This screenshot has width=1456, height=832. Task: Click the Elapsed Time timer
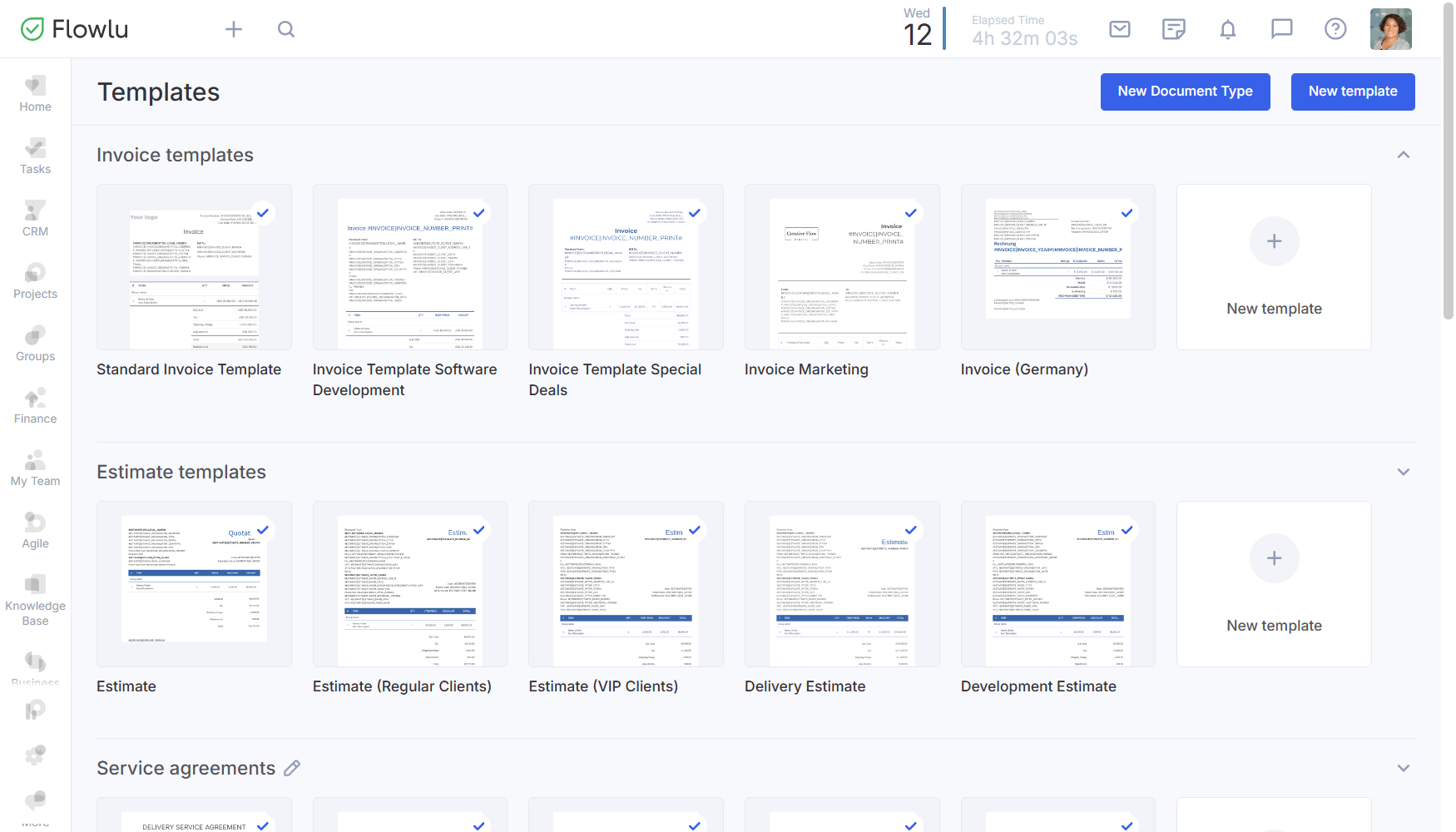pyautogui.click(x=1024, y=31)
